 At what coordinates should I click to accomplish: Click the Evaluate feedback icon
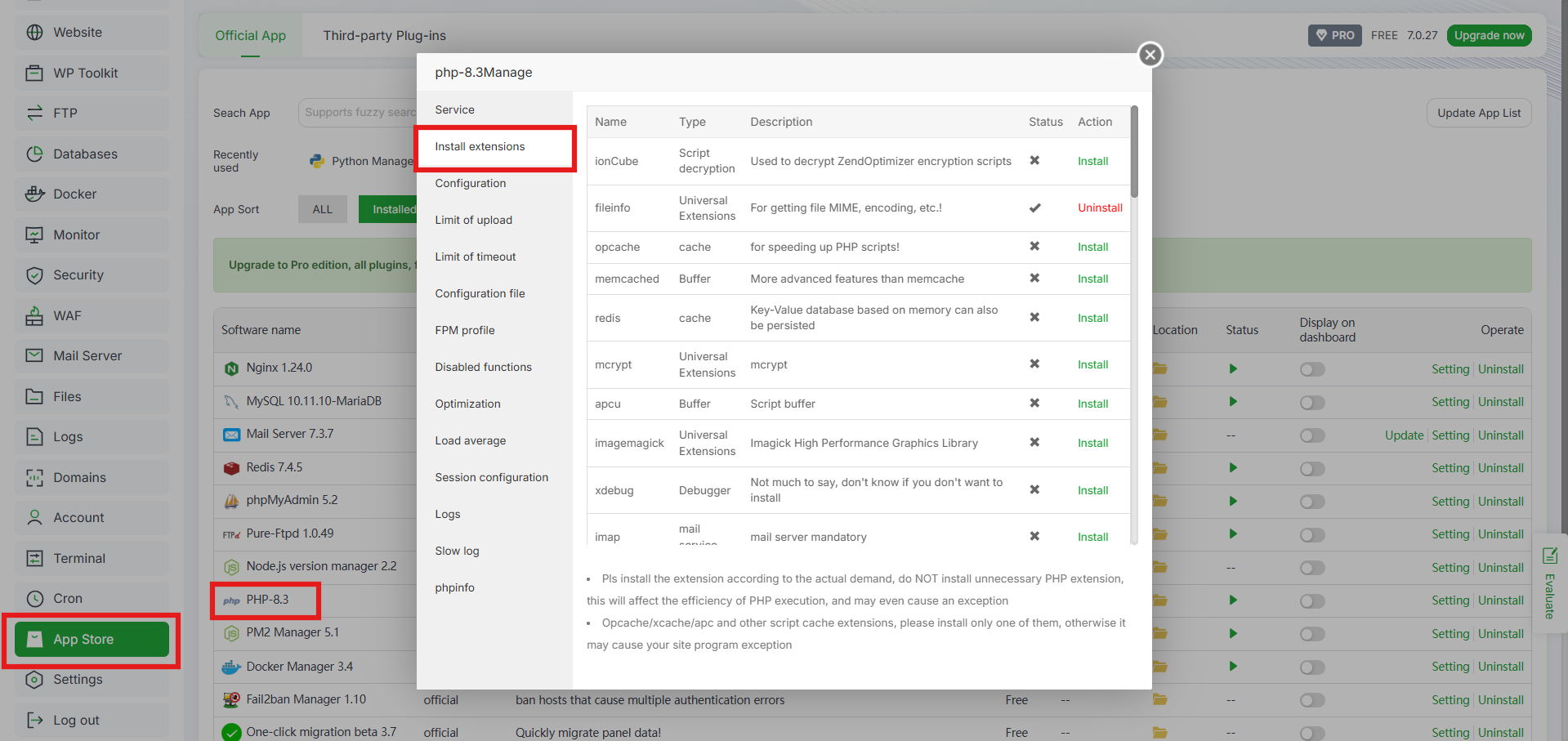click(x=1550, y=556)
